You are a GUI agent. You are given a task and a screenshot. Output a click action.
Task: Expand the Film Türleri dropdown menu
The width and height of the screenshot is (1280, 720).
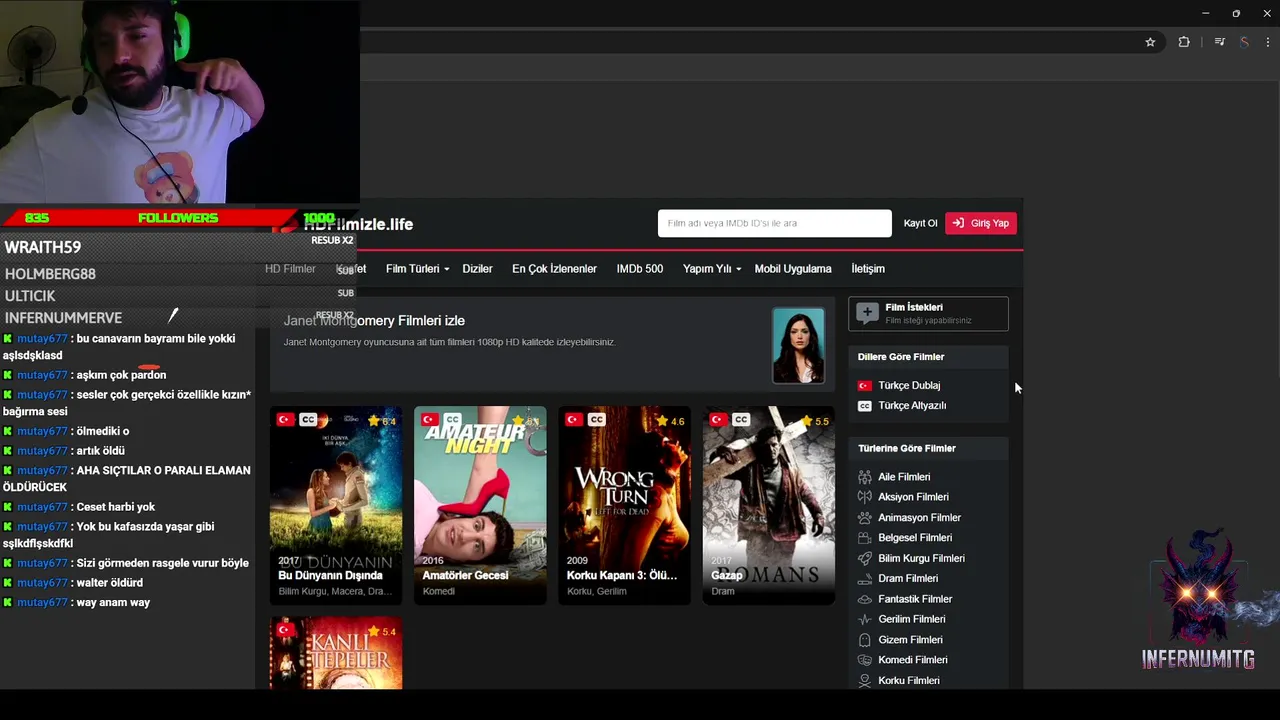(417, 269)
